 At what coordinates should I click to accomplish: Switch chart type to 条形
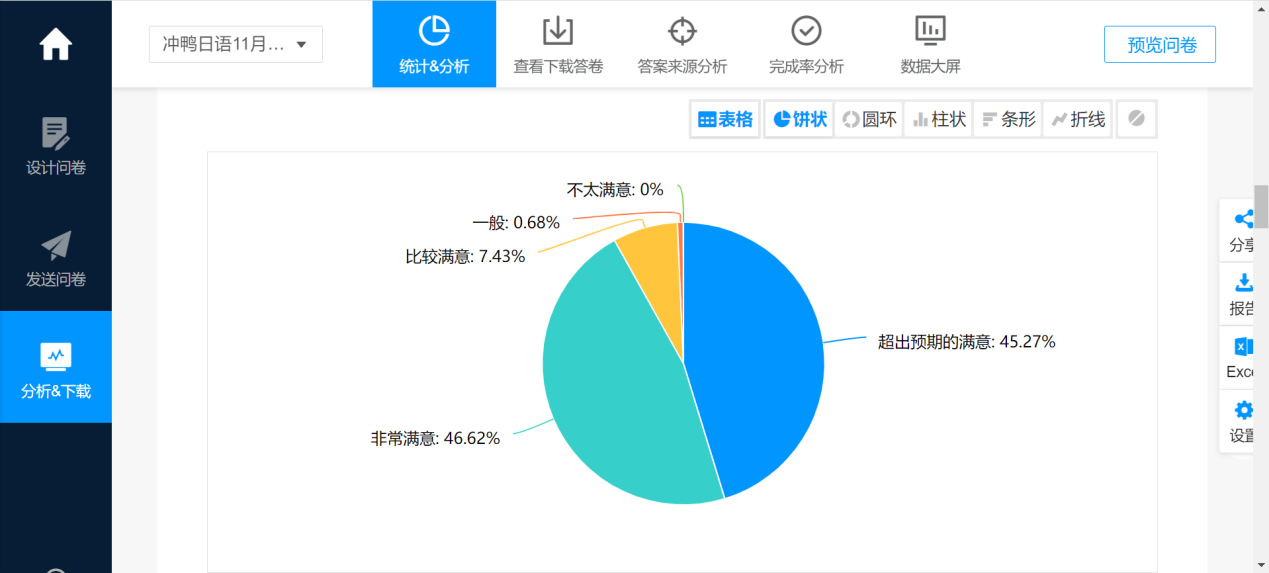pos(1007,119)
